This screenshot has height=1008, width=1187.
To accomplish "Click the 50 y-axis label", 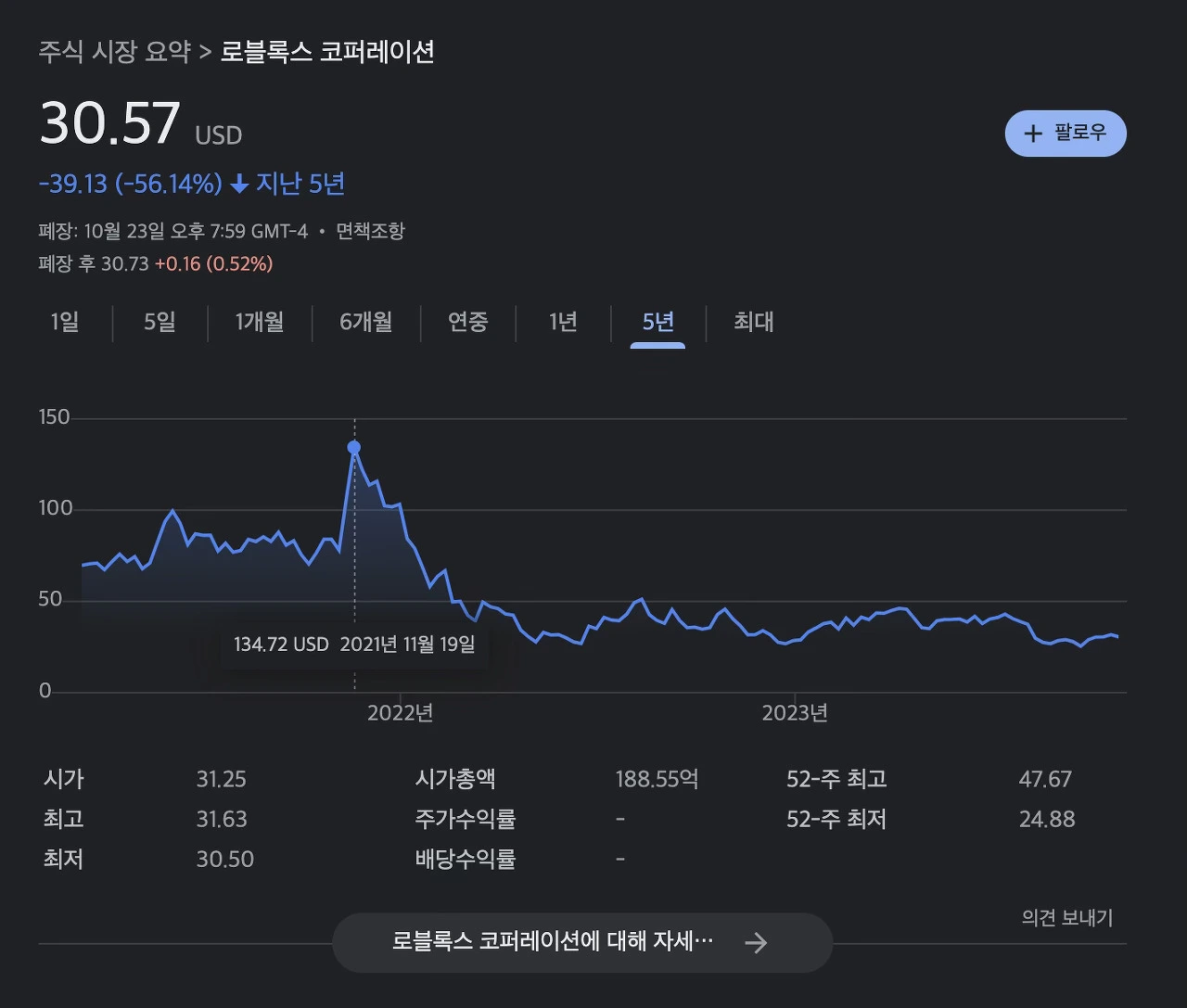I will point(50,600).
